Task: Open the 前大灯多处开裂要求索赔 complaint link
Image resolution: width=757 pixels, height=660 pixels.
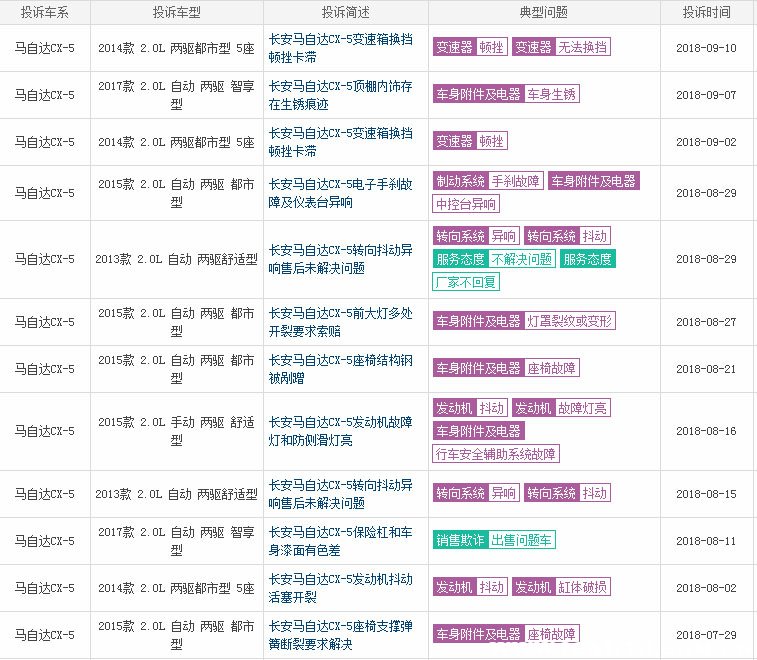Action: coord(340,322)
